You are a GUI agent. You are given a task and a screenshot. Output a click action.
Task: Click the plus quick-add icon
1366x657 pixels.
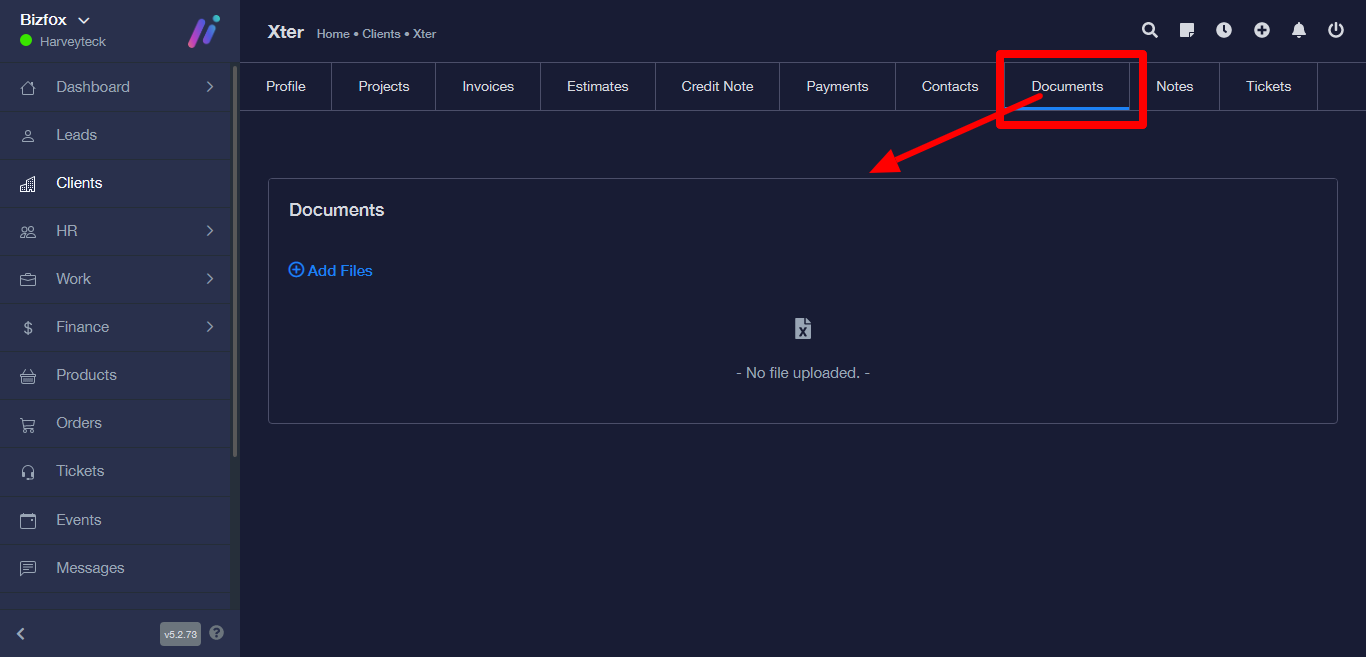1262,30
